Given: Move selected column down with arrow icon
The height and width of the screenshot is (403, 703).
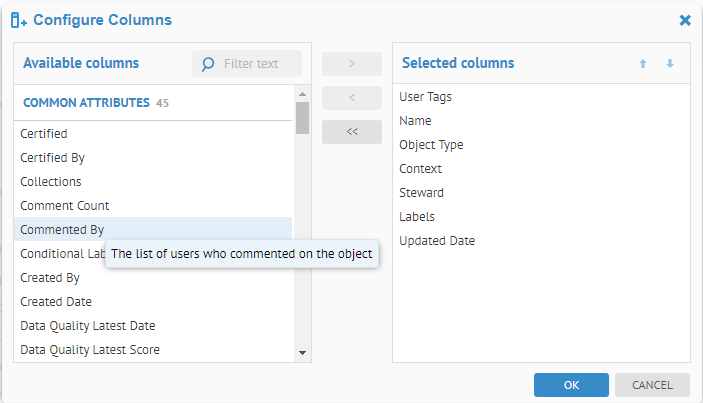Looking at the screenshot, I should coord(670,64).
